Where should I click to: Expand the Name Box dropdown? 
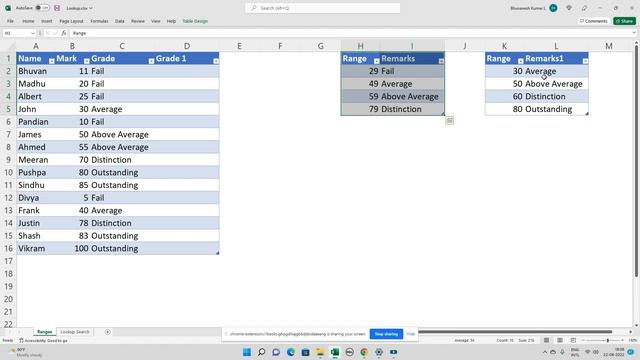click(33, 33)
